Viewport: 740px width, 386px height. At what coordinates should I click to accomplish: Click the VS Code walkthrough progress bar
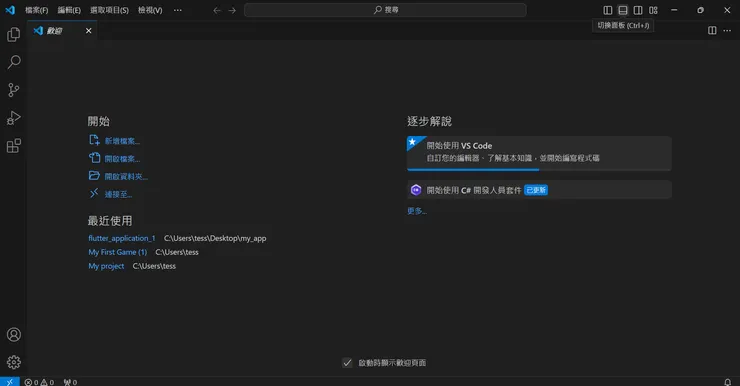point(539,169)
